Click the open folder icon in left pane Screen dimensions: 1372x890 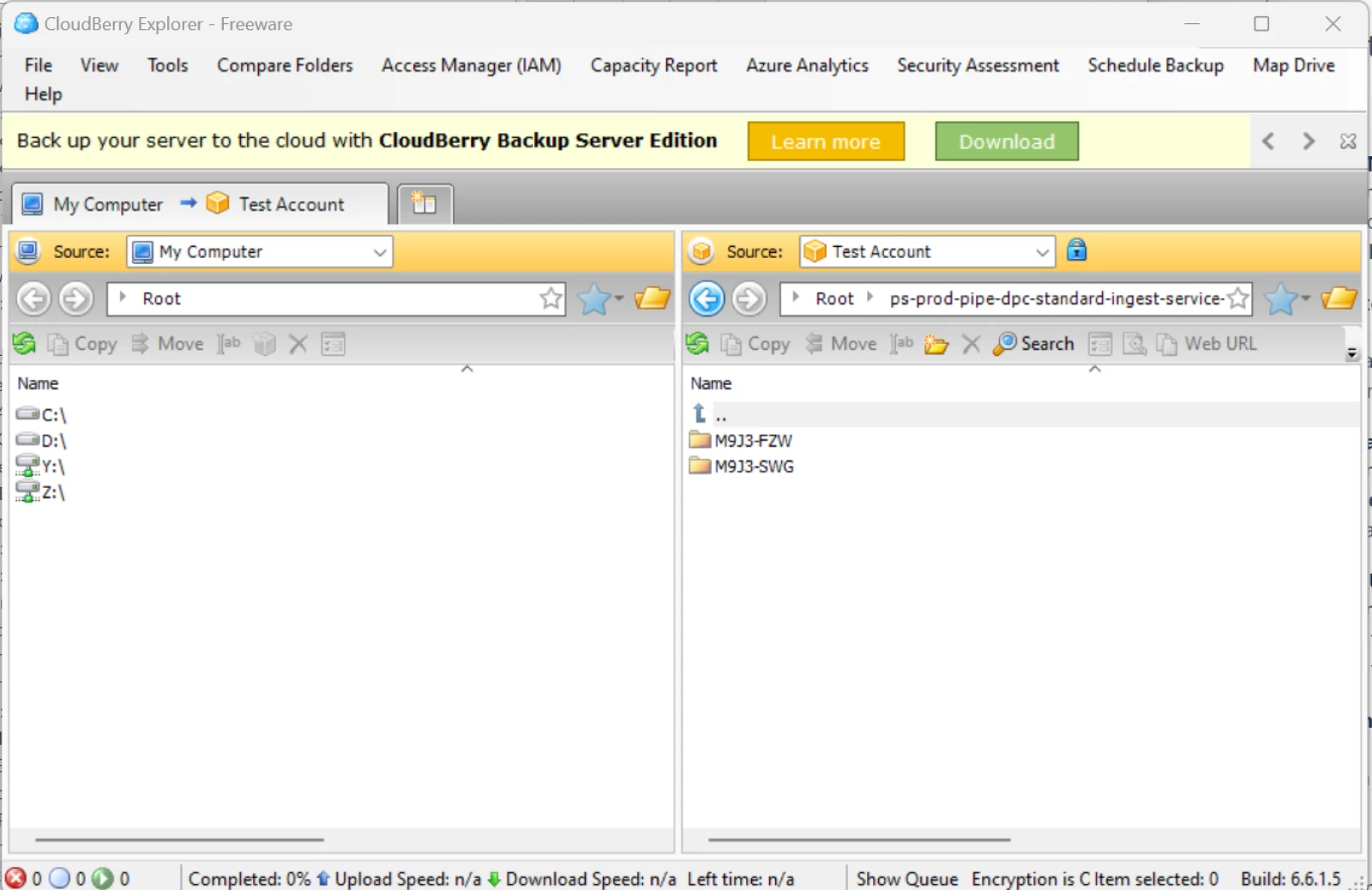(653, 298)
